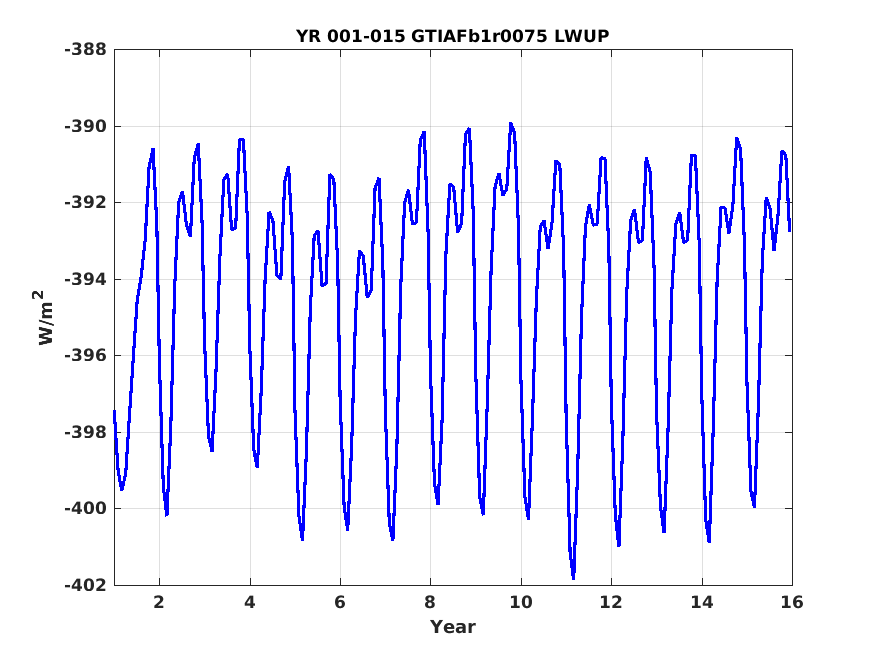This screenshot has width=875, height=656.
Task: Click the y-axis tick label "-392"
Action: click(85, 202)
